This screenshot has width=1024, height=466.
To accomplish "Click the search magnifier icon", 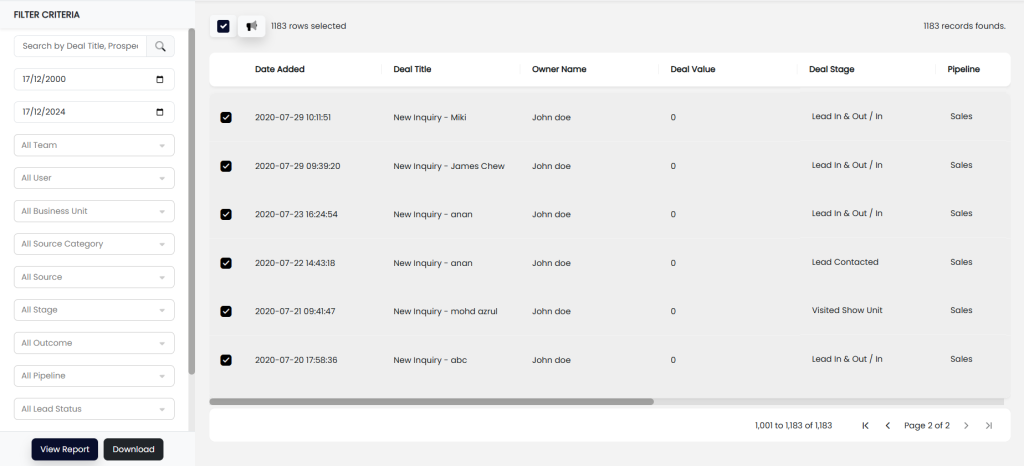I will point(160,46).
